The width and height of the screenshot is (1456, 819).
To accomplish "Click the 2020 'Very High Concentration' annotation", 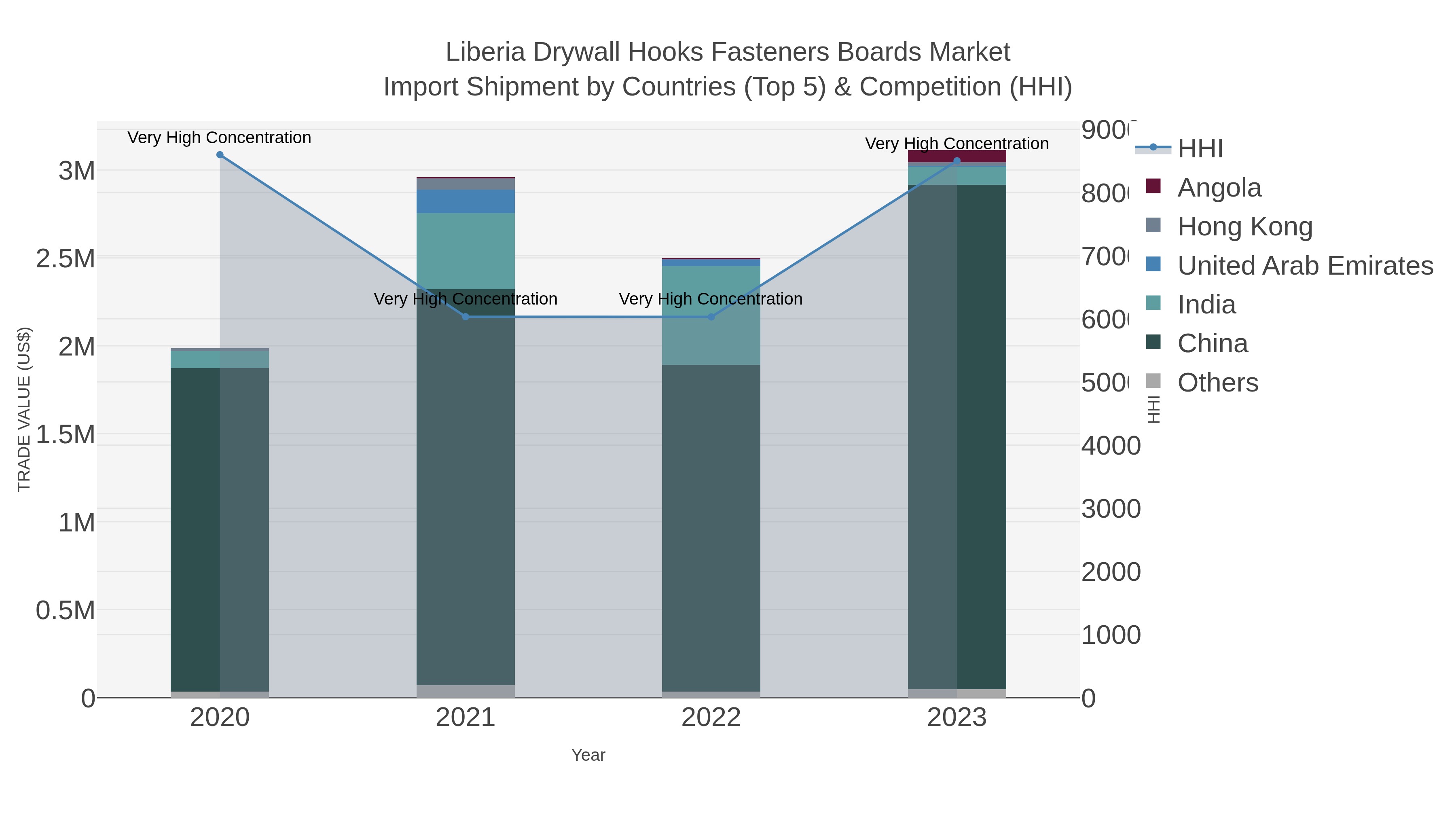I will [219, 138].
